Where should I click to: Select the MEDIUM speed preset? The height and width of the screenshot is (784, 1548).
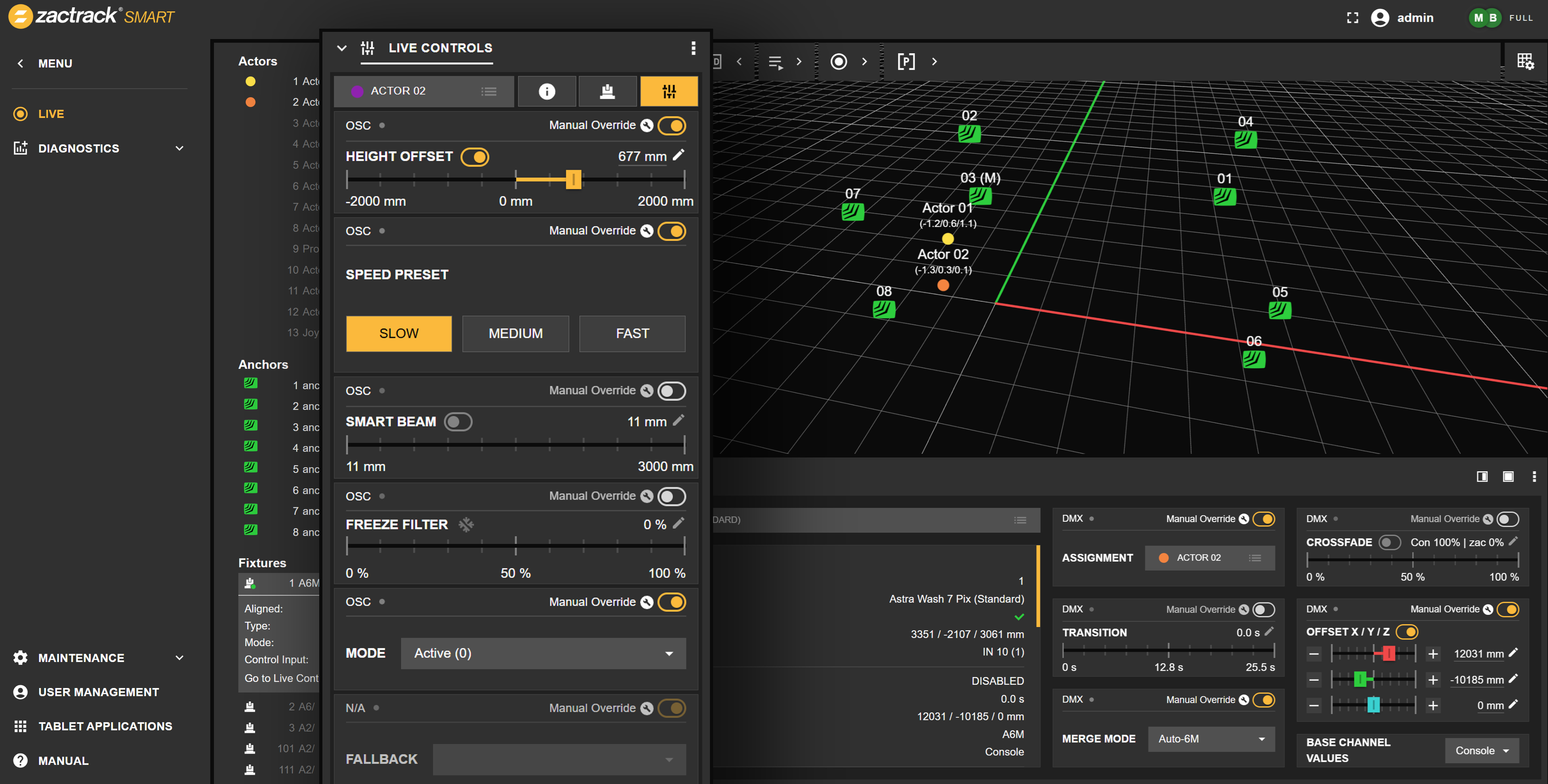515,333
